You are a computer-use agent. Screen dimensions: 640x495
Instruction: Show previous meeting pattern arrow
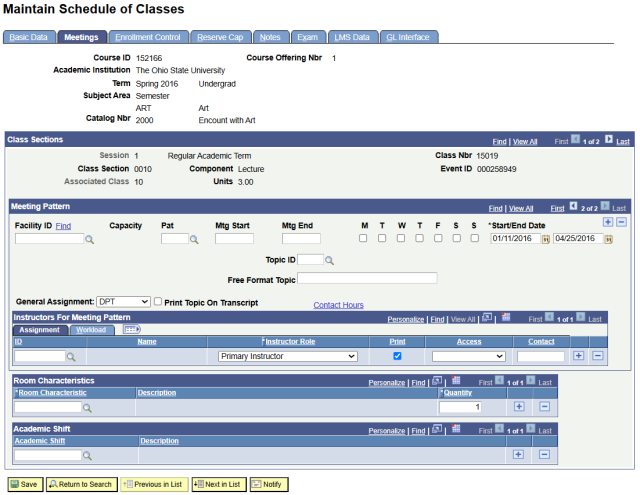573,206
